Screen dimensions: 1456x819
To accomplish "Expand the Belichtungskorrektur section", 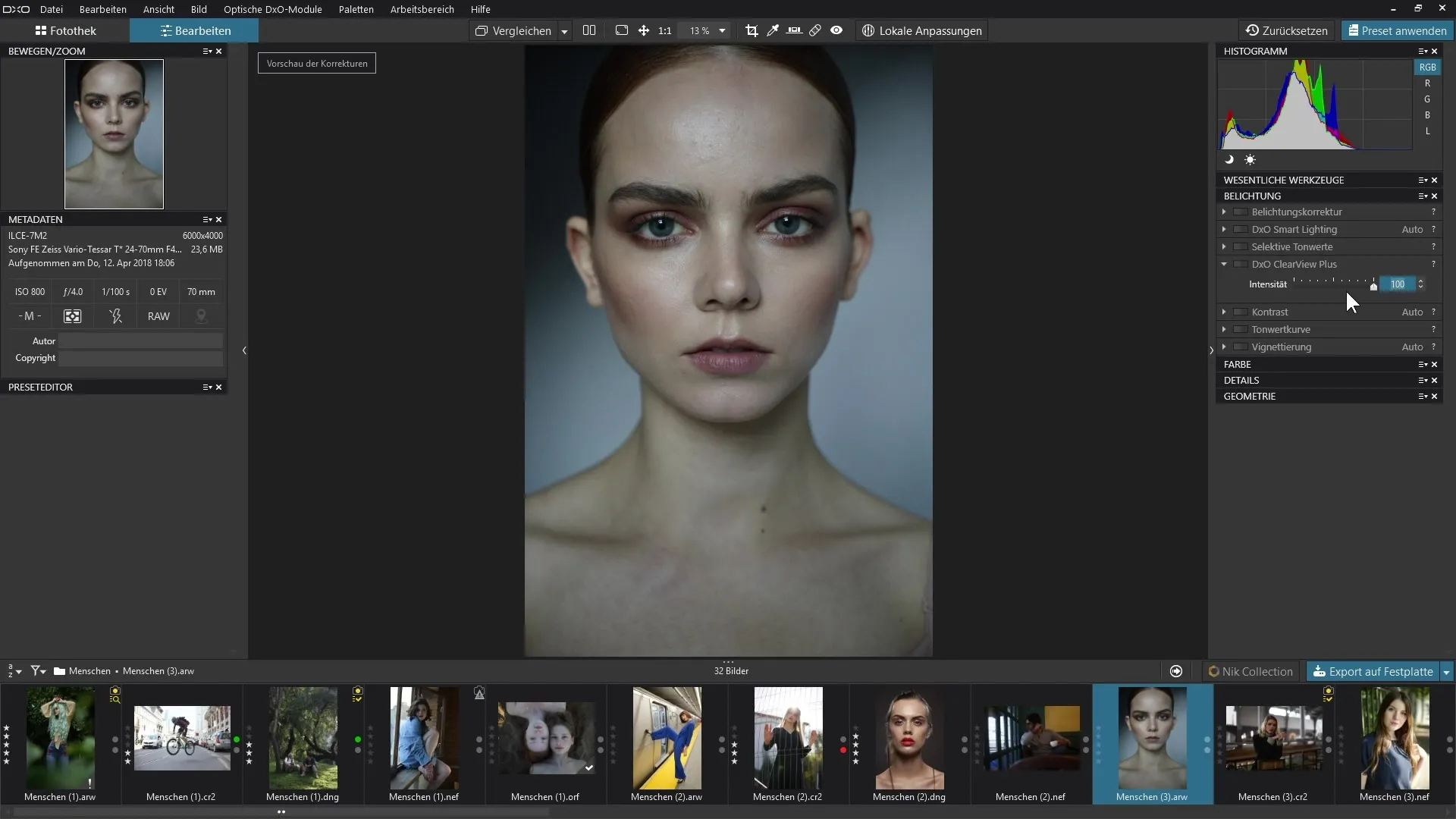I will coord(1224,212).
